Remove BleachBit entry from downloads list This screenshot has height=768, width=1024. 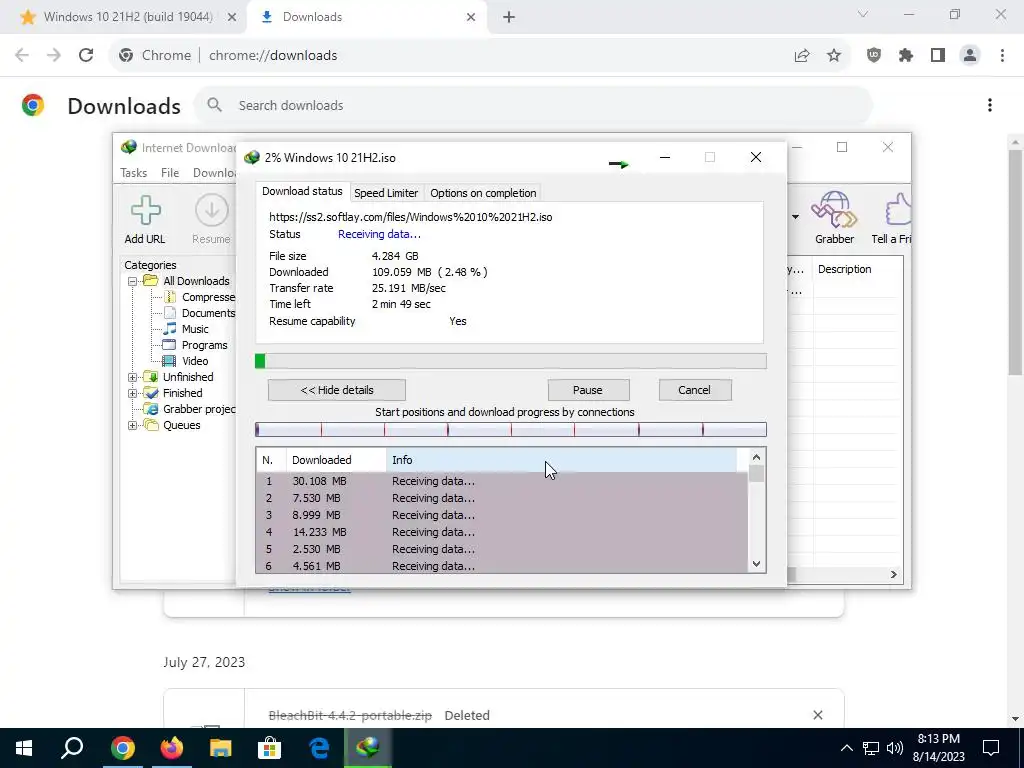click(x=818, y=715)
